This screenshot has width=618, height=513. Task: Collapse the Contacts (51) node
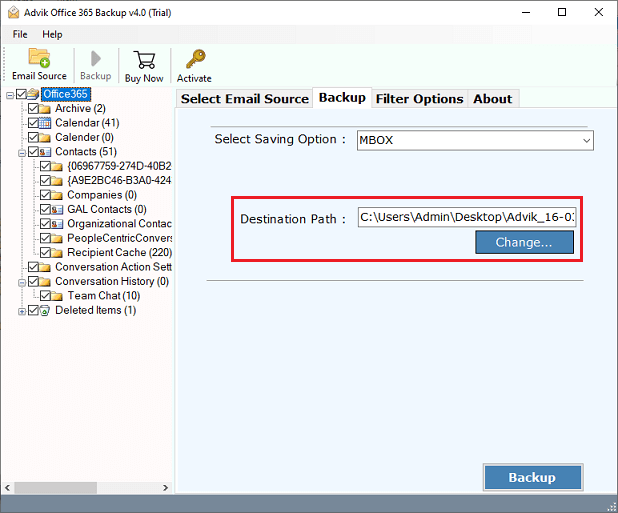[x=22, y=153]
